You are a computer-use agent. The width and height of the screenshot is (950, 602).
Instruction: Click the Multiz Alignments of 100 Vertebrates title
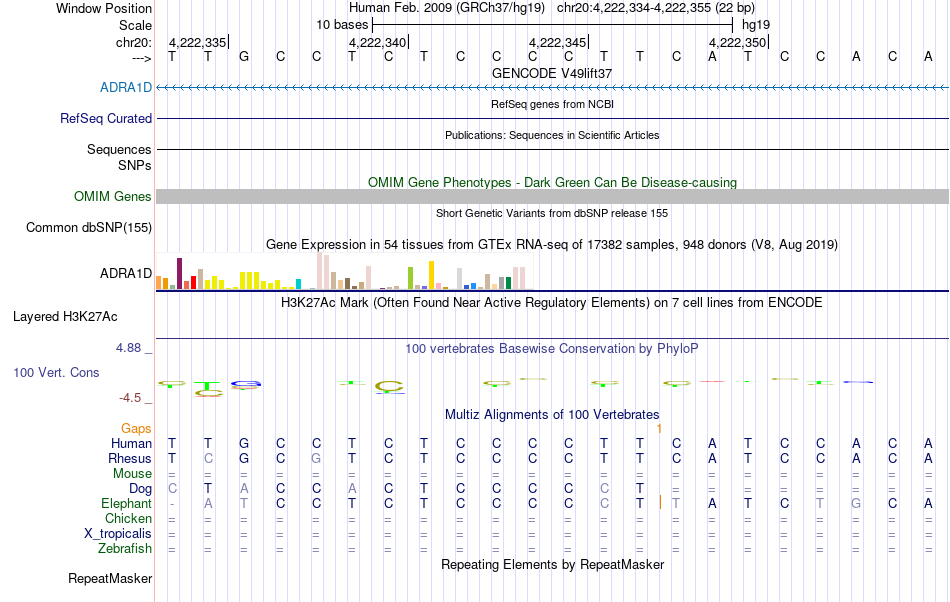pyautogui.click(x=552, y=414)
